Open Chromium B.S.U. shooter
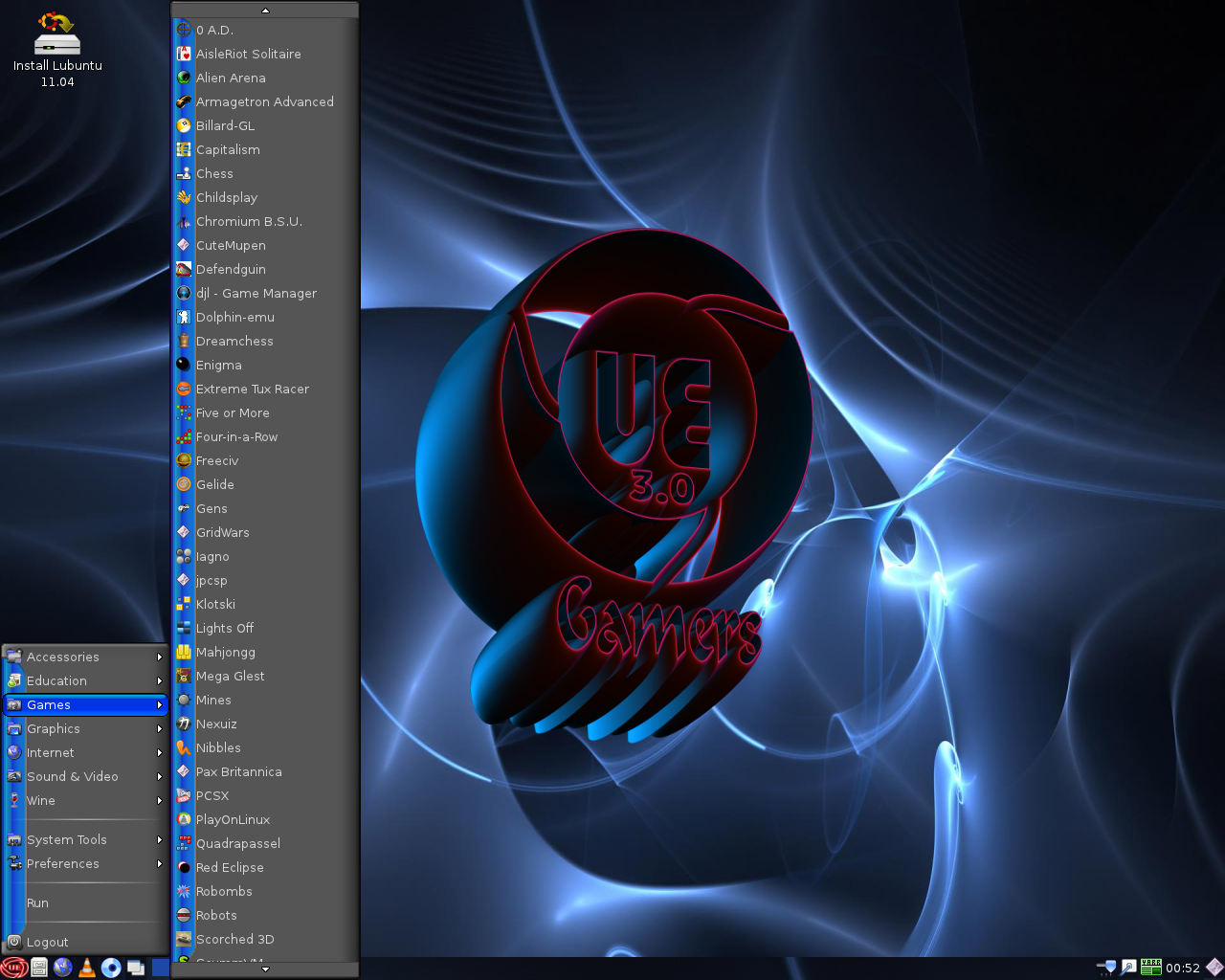 point(265,221)
